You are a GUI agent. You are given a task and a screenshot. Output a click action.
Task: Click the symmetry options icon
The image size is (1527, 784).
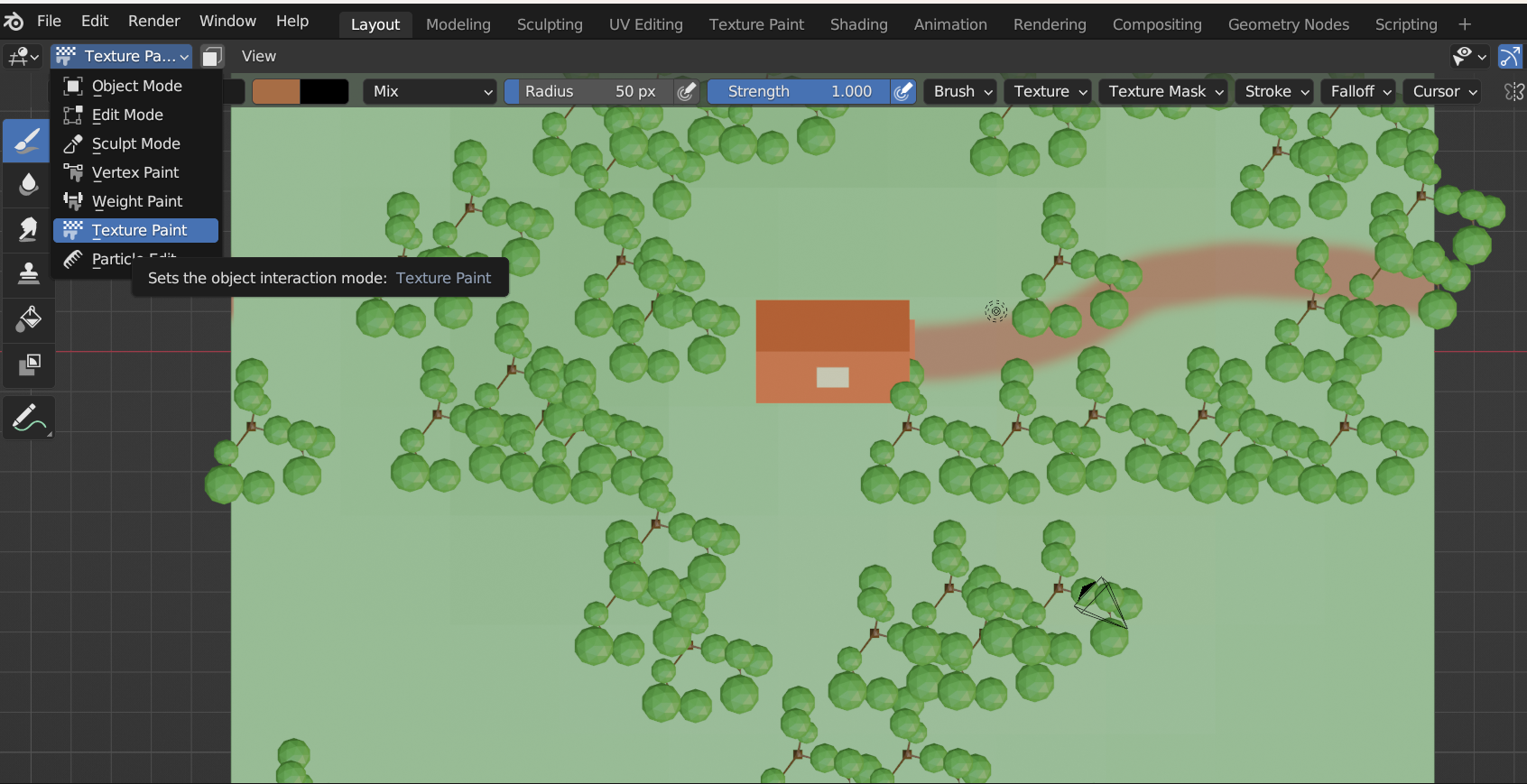[x=1513, y=91]
